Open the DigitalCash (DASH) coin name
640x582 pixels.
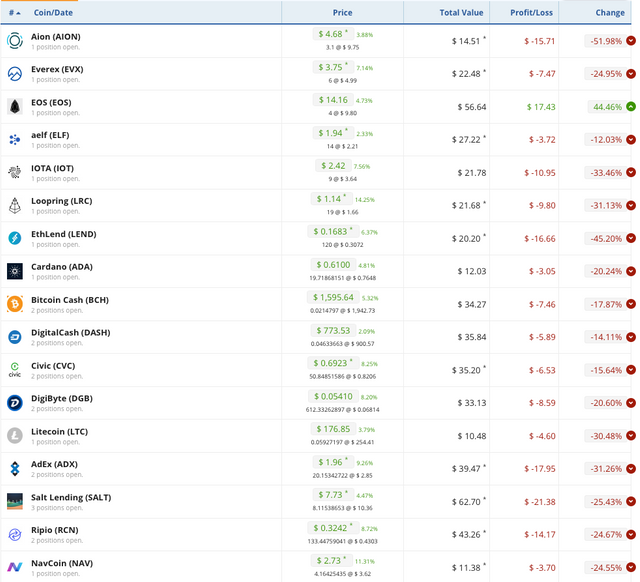pos(71,333)
